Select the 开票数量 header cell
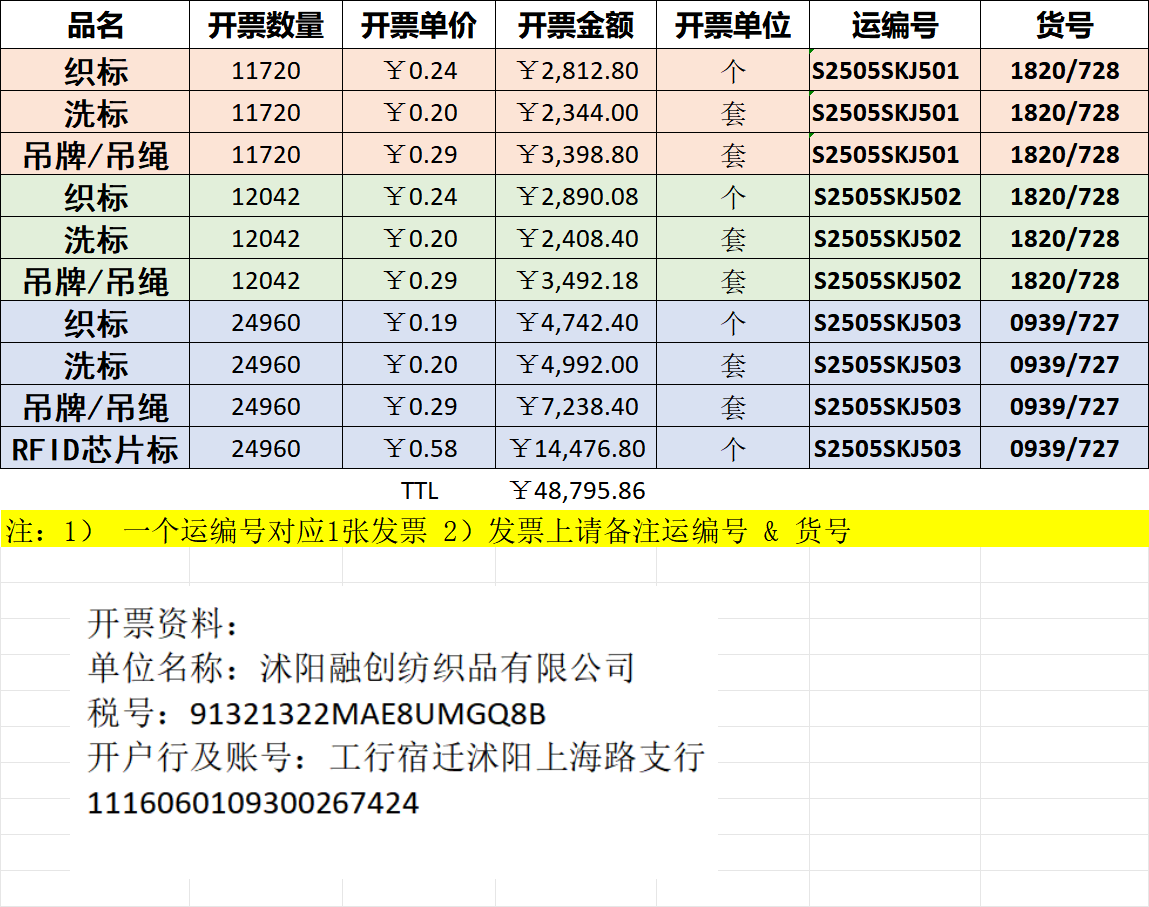 266,25
